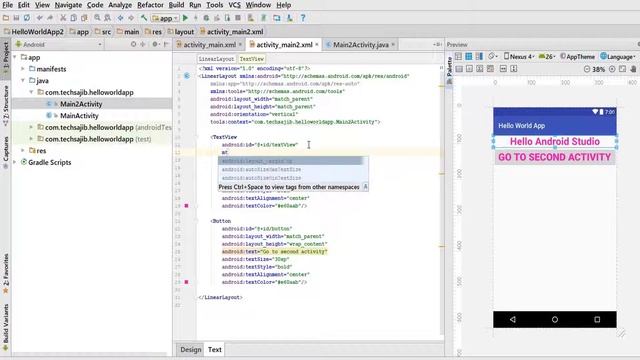Expand Gradle Scripts node
640x360 pixels.
click(x=15, y=162)
